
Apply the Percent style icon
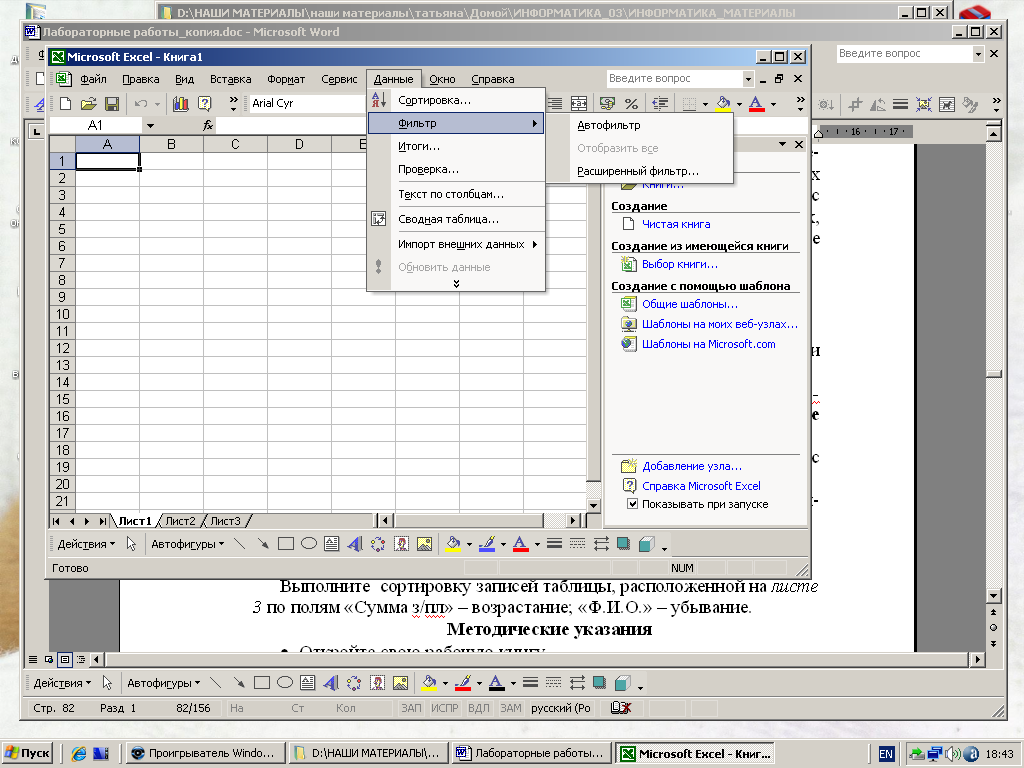pos(631,103)
